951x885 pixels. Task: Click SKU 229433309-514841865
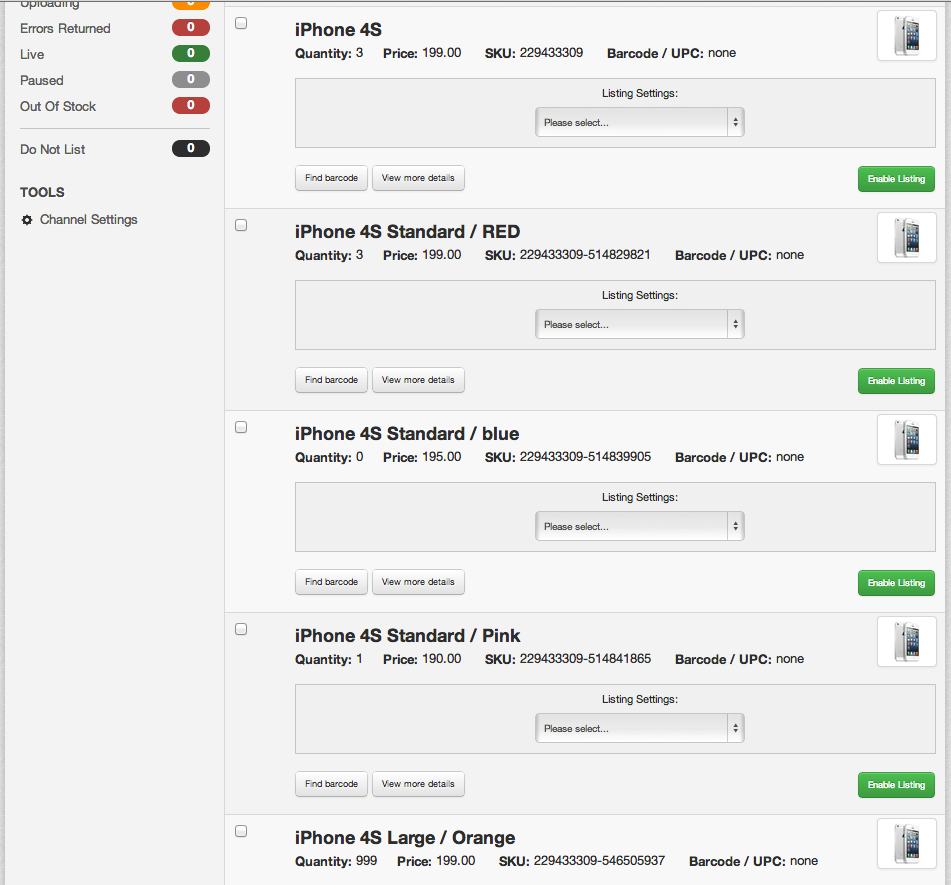coord(585,659)
